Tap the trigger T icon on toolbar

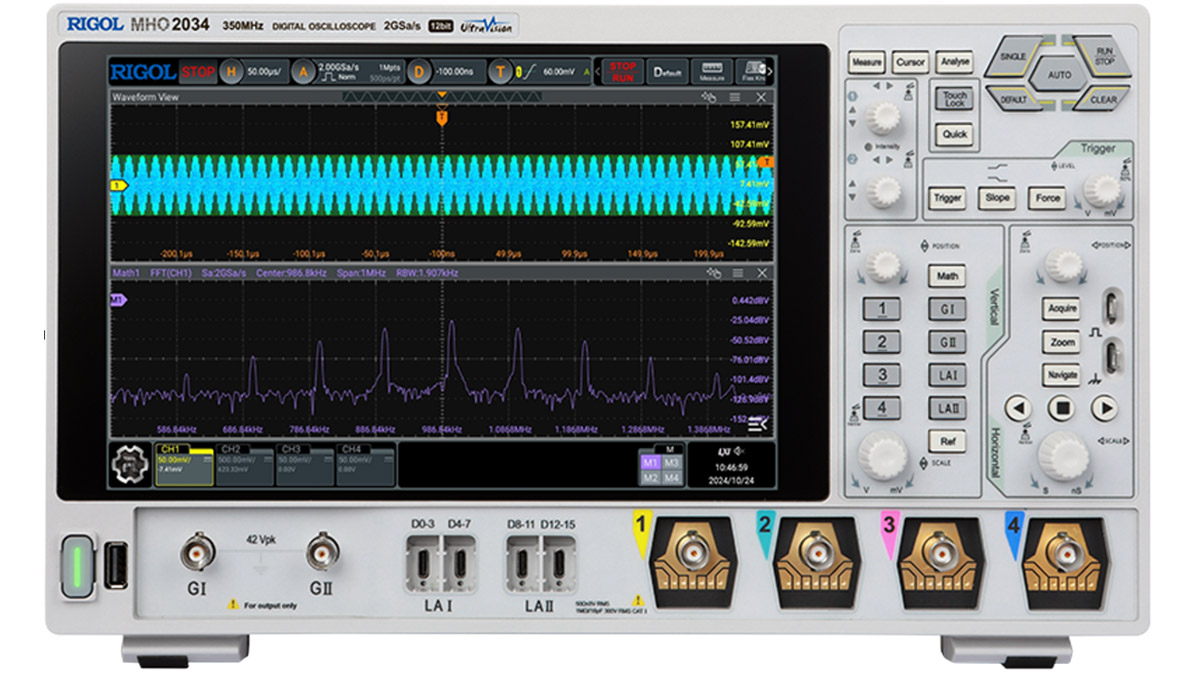[x=502, y=72]
